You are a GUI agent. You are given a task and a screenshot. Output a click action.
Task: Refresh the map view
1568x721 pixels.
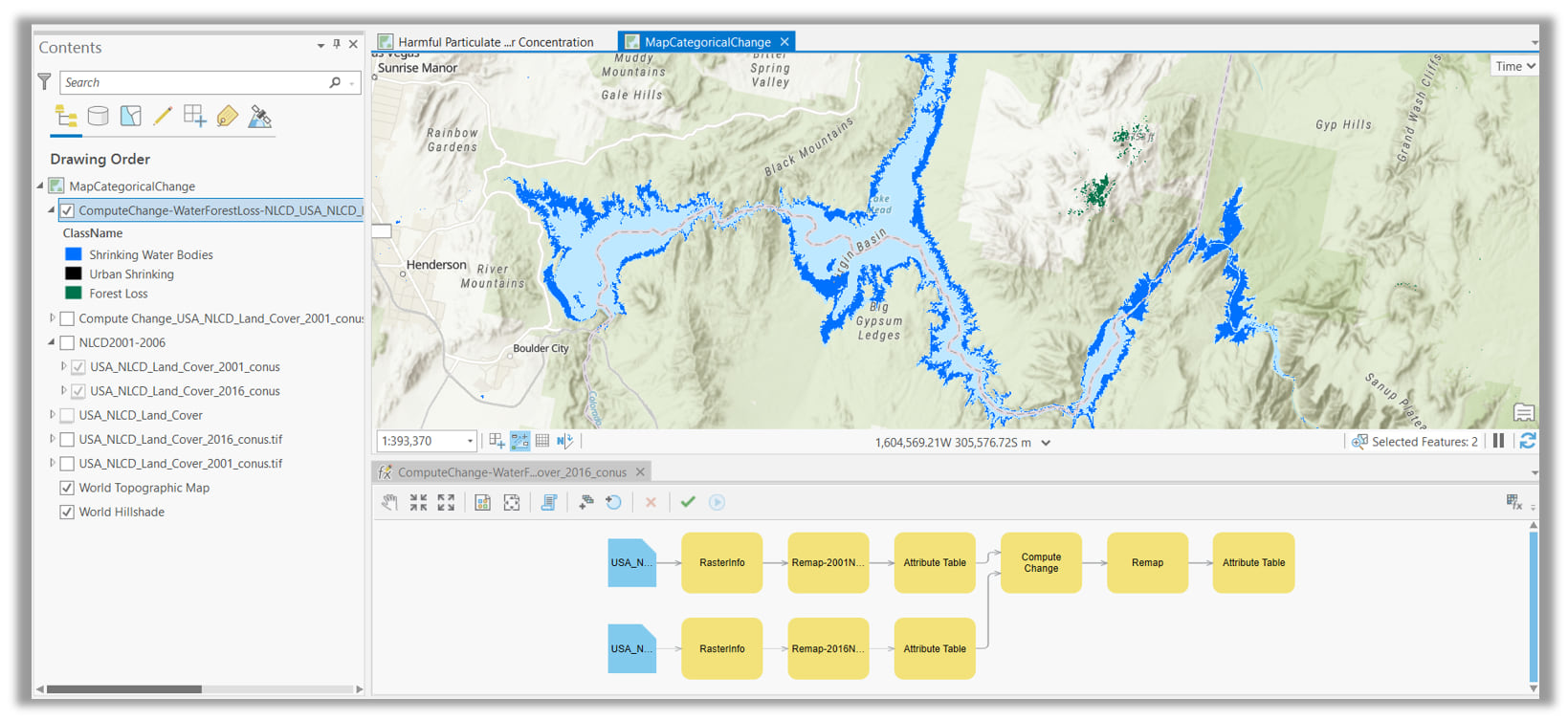tap(1528, 441)
